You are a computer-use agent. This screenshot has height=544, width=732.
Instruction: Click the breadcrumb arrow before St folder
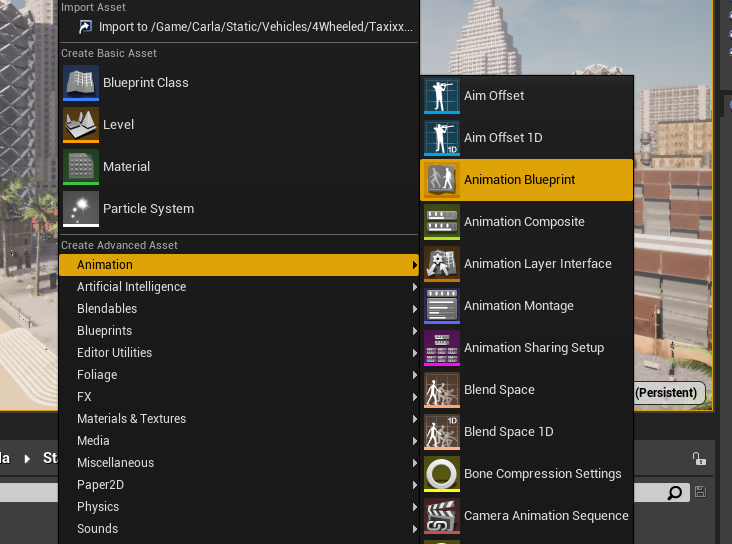(x=27, y=459)
